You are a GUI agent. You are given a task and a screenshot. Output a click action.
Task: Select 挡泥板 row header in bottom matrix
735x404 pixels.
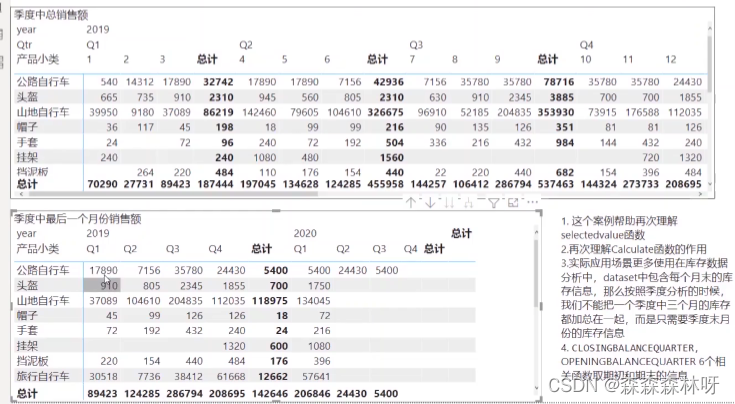32,361
